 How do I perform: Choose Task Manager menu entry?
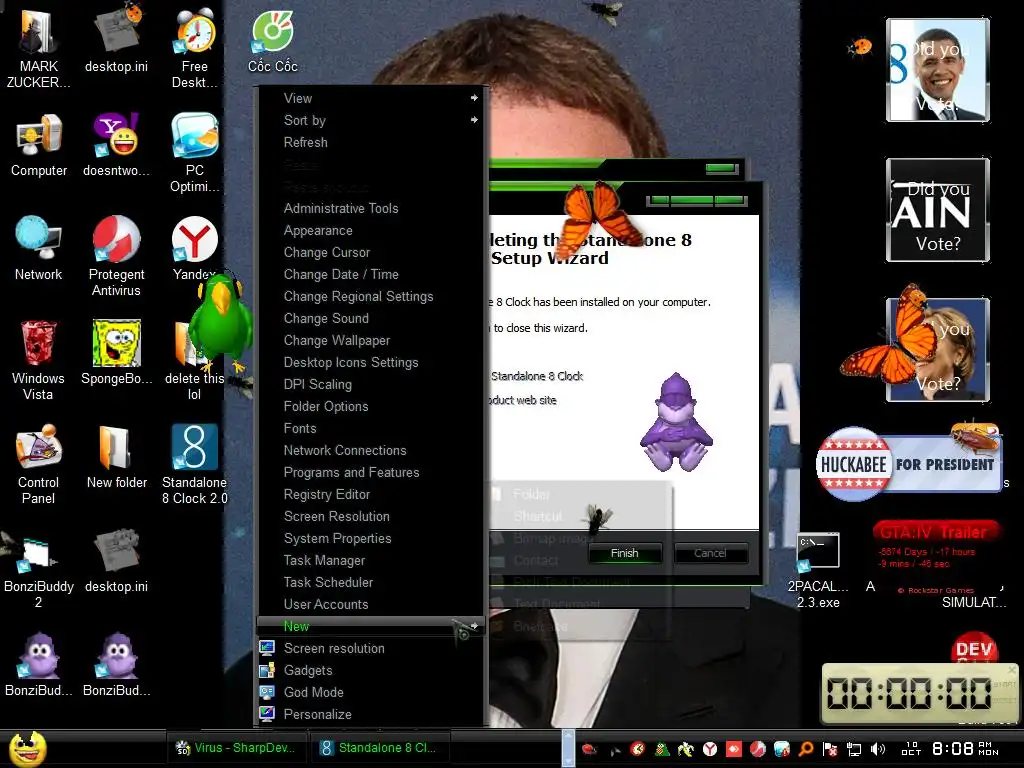point(371,560)
